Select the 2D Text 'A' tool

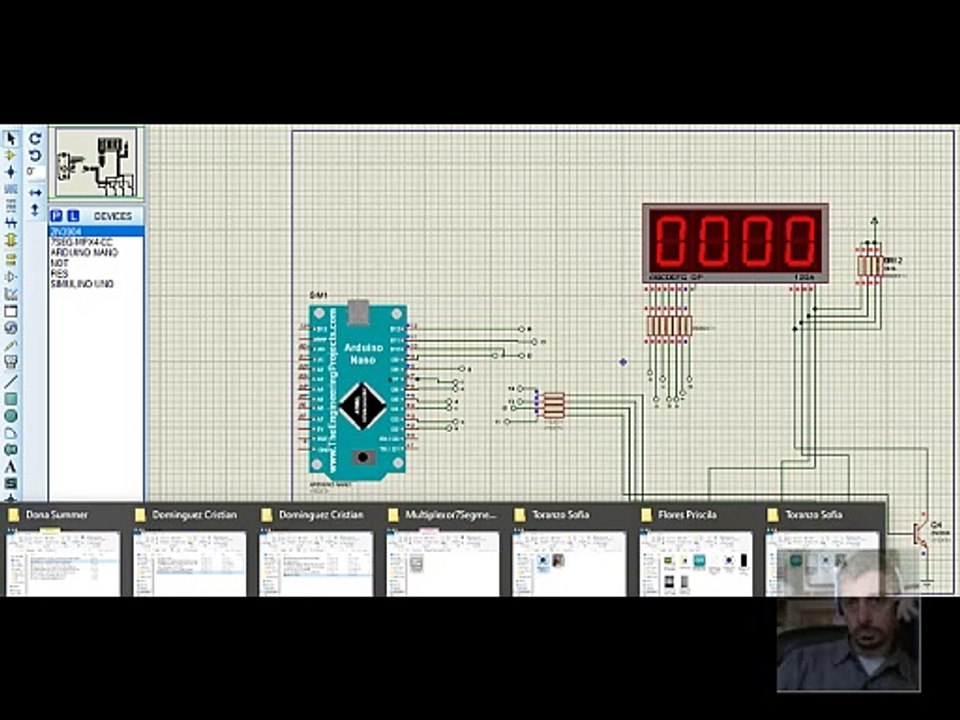10,467
